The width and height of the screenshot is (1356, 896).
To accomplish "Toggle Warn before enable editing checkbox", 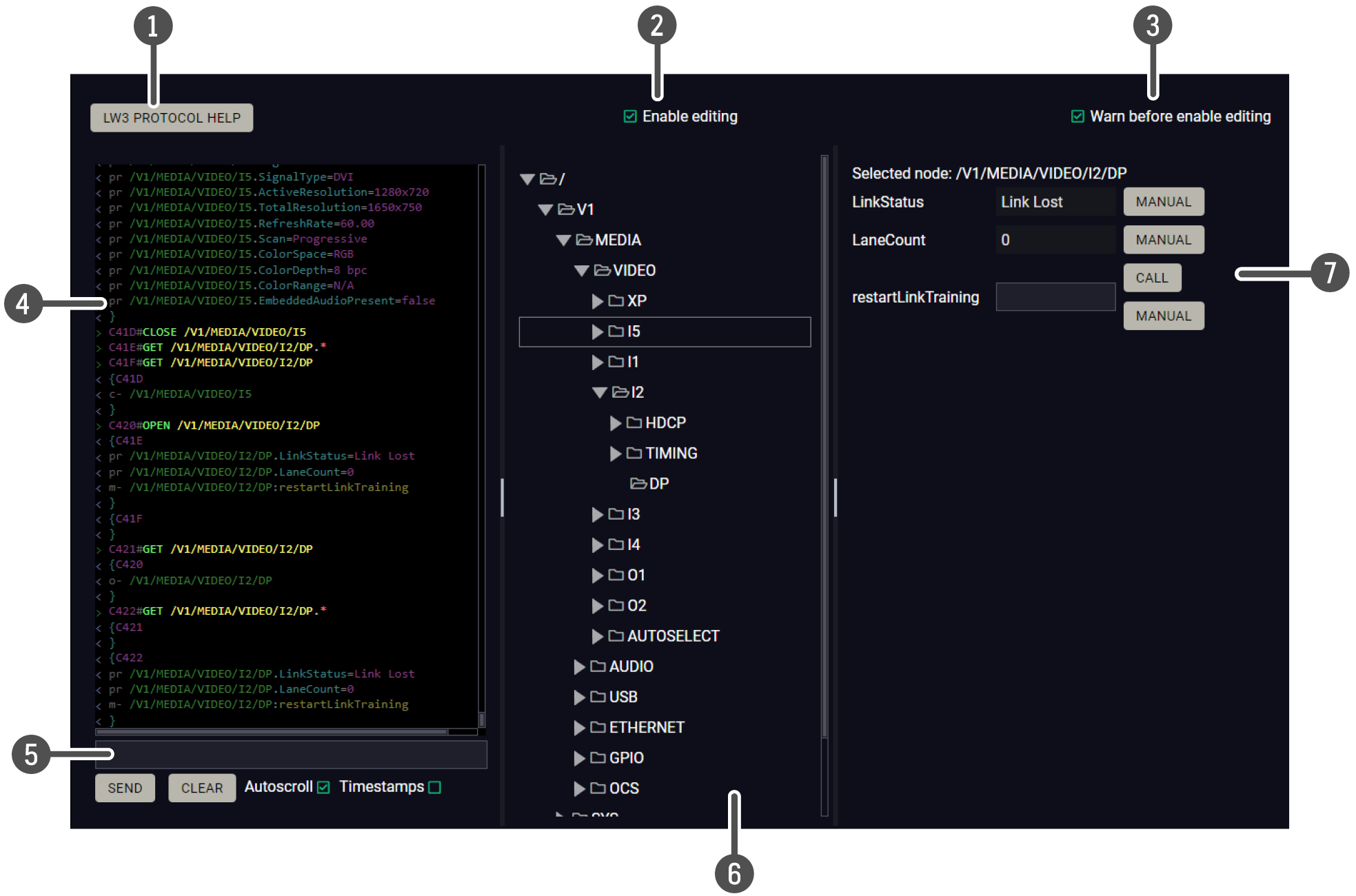I will tap(1077, 116).
